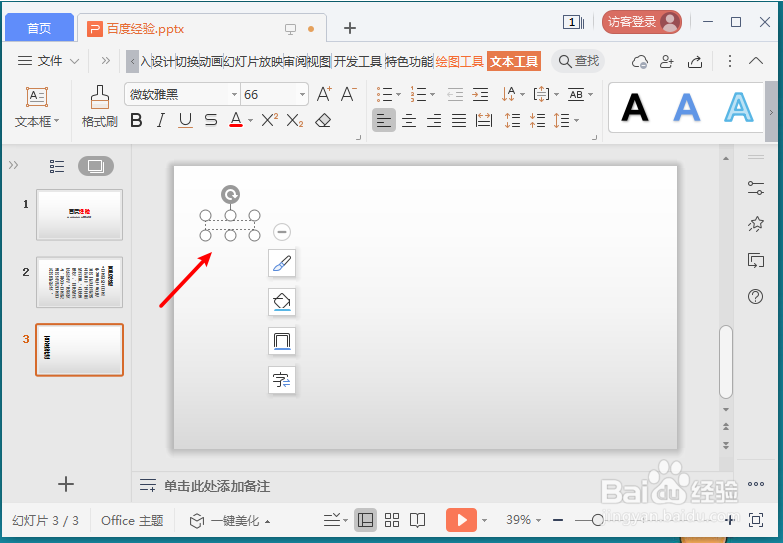Switch to the 首页 home tab

tap(39, 28)
